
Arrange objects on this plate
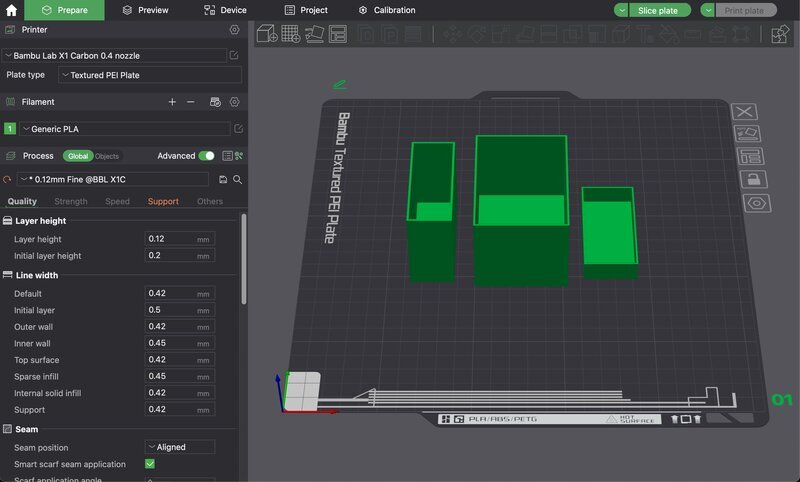751,157
